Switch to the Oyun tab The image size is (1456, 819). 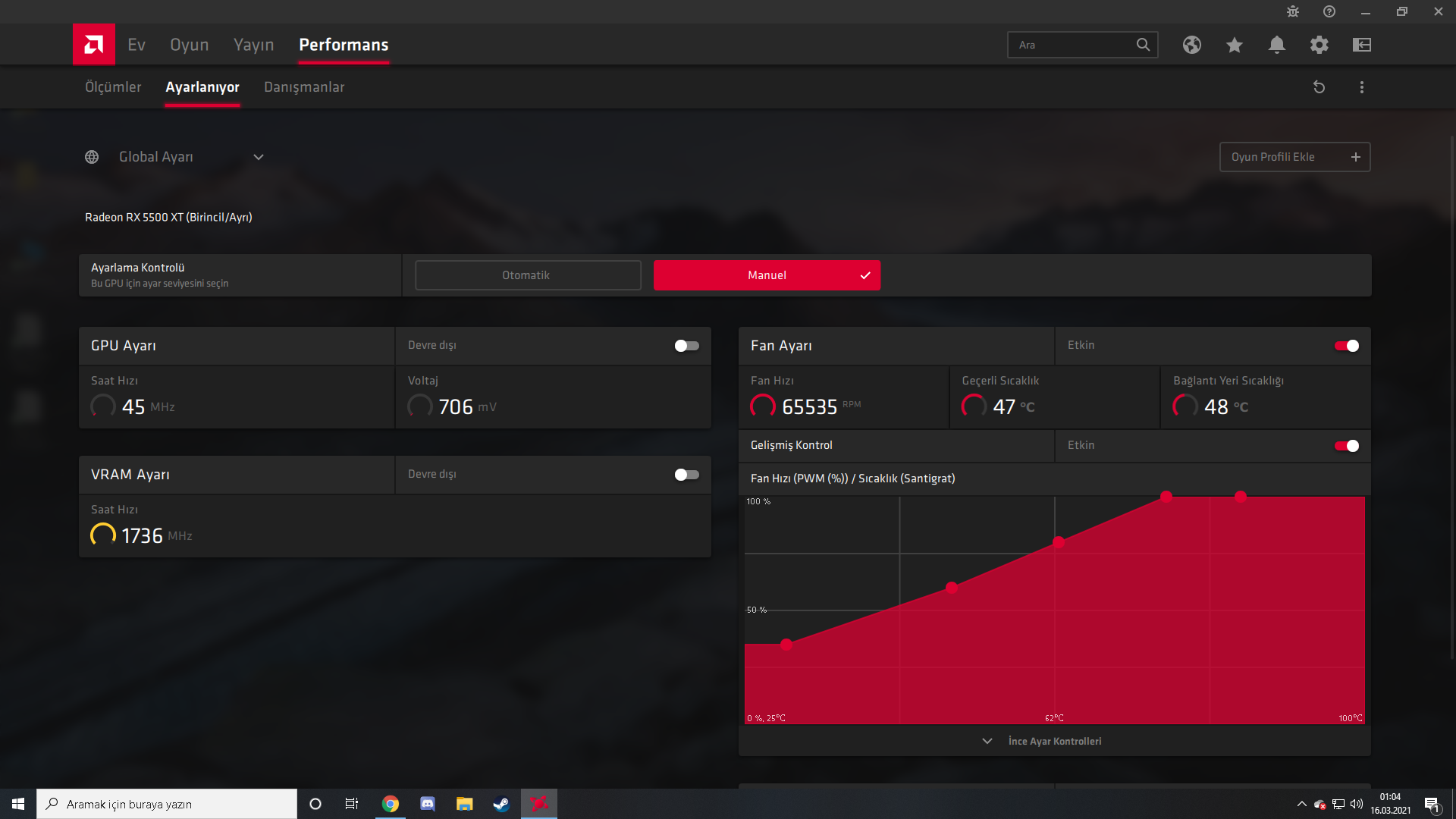tap(189, 45)
